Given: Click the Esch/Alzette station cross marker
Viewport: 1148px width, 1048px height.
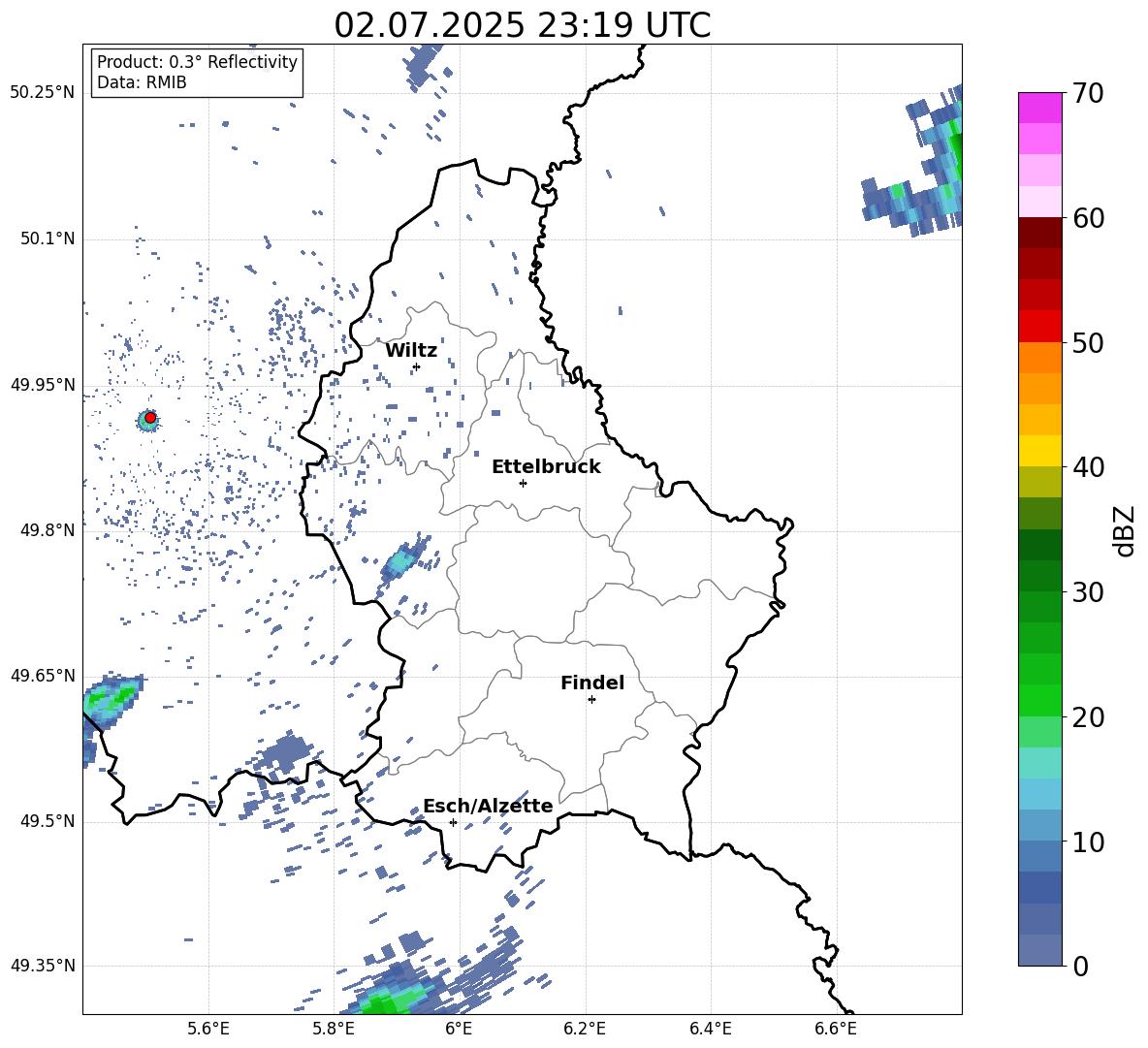Looking at the screenshot, I should tap(453, 822).
